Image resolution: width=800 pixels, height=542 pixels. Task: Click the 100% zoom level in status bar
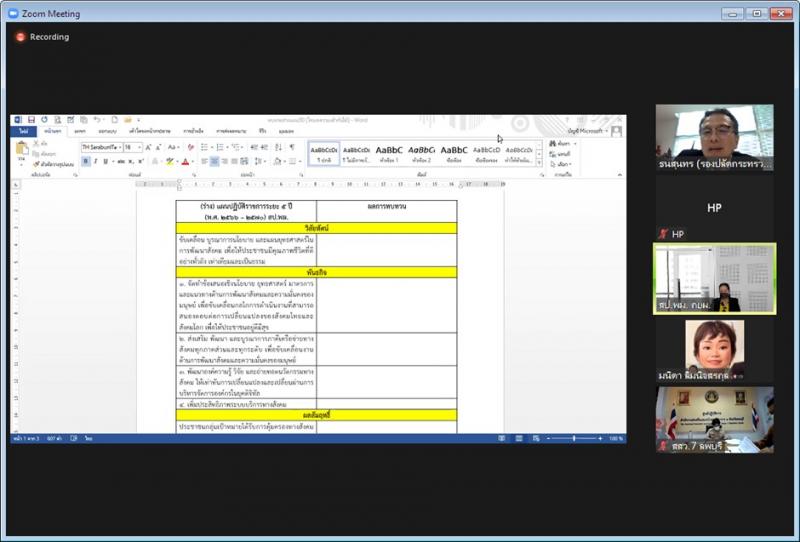(x=616, y=438)
